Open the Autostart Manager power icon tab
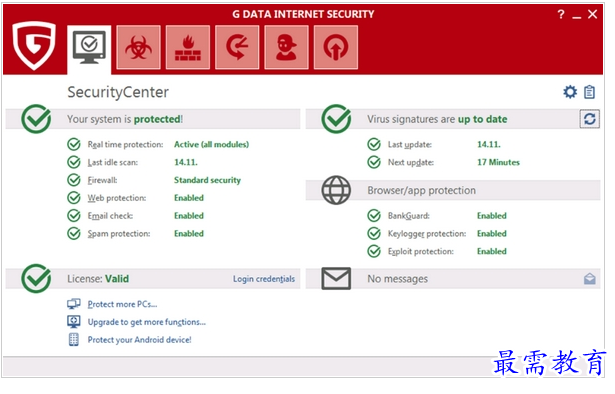Image resolution: width=615 pixels, height=394 pixels. pos(336,47)
